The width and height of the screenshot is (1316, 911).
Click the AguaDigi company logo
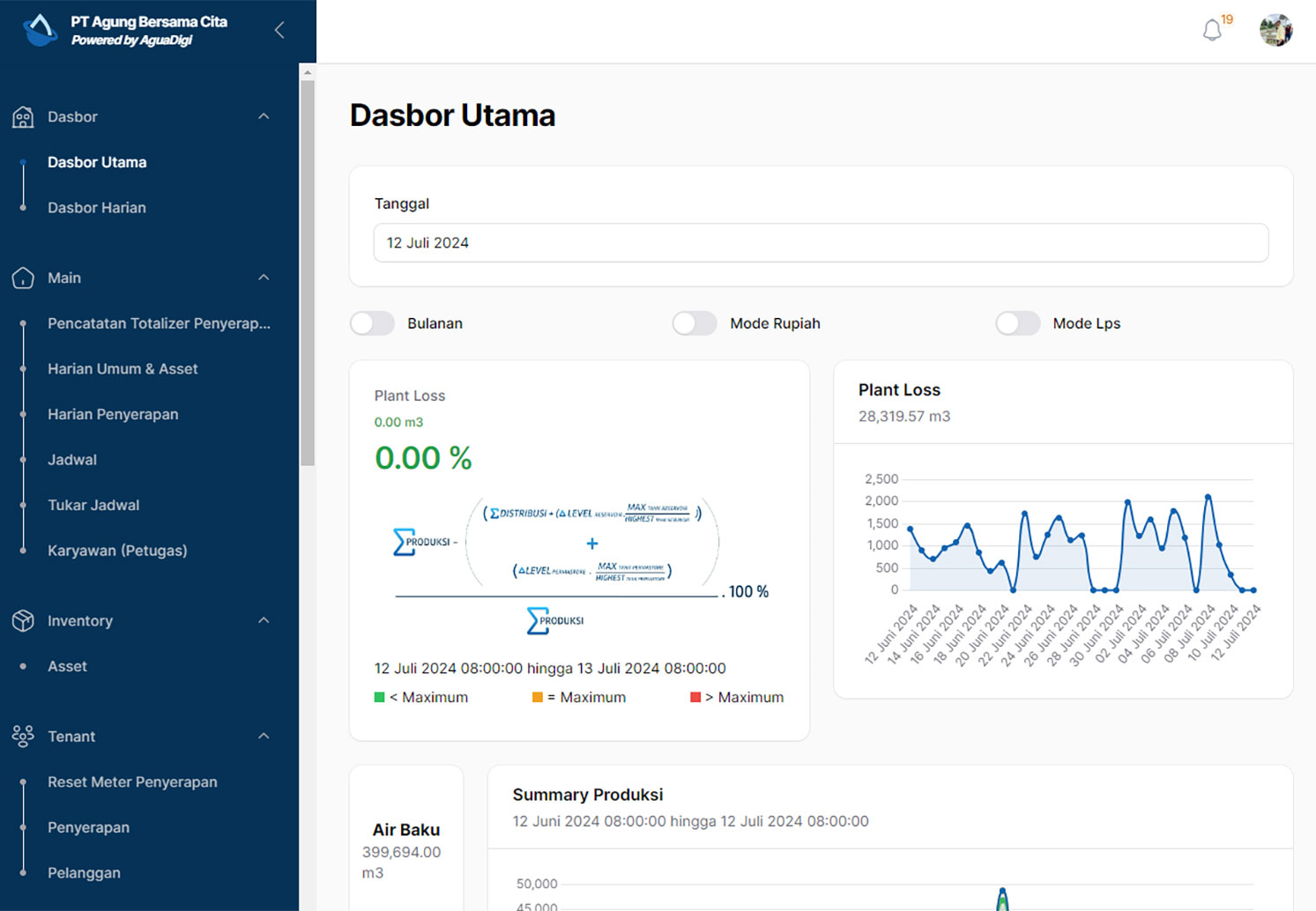40,30
